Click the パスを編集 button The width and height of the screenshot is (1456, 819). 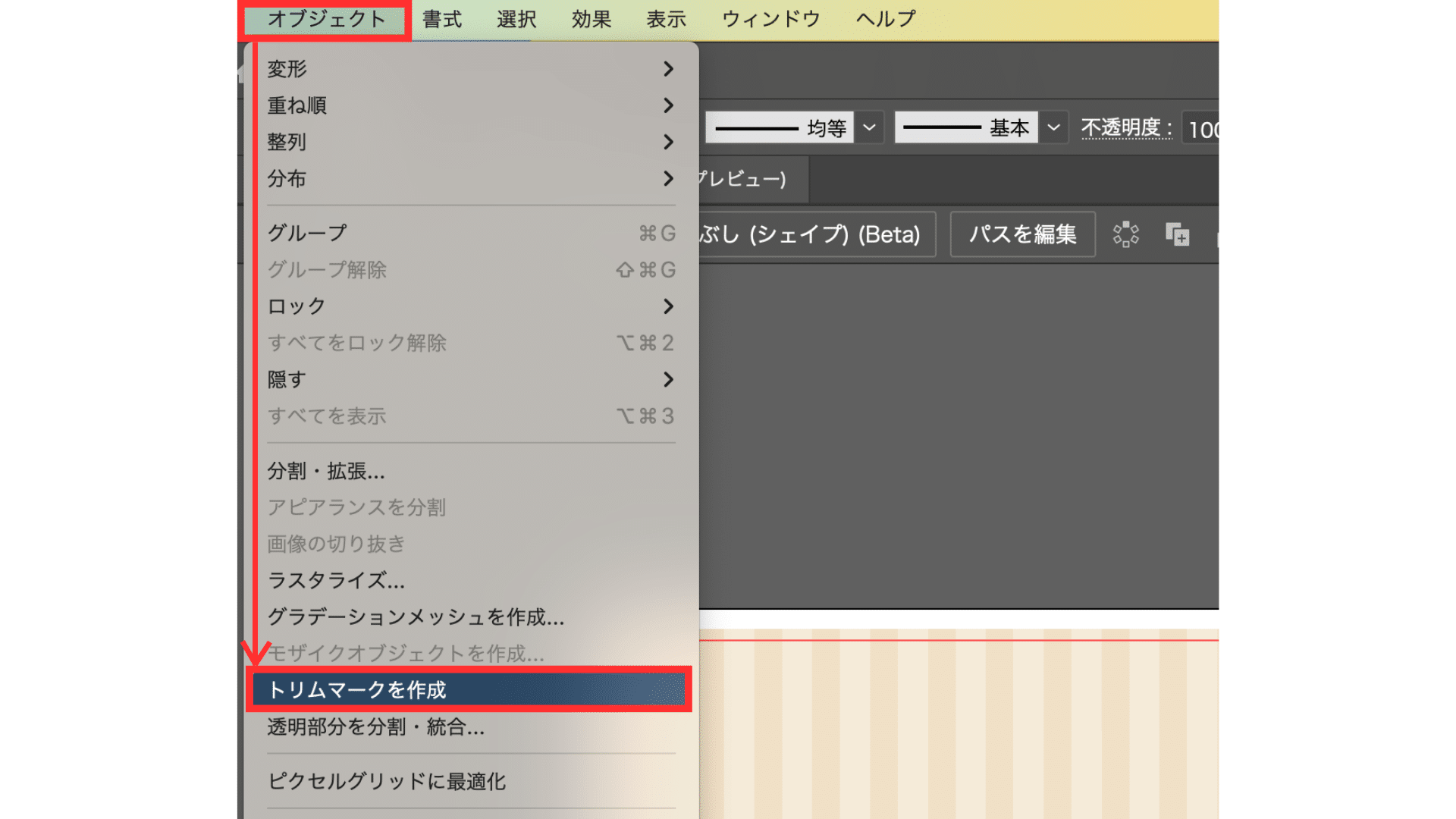pos(1022,234)
